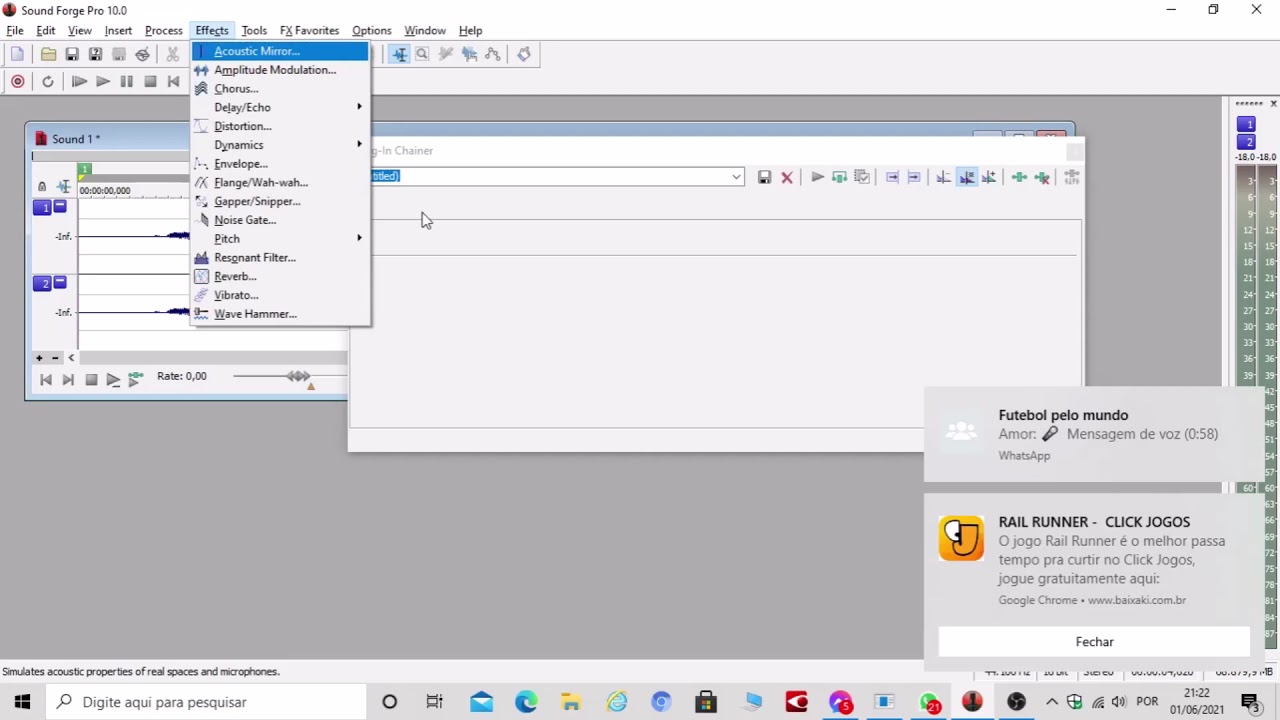Open the File menu
The height and width of the screenshot is (720, 1280).
(15, 30)
